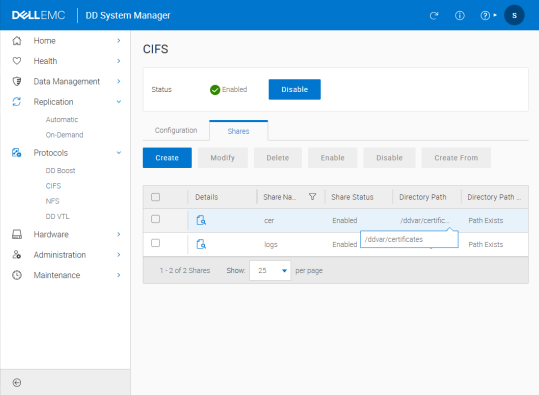The height and width of the screenshot is (395, 539).
Task: Expand the Administration menu chevron
Action: click(x=119, y=255)
